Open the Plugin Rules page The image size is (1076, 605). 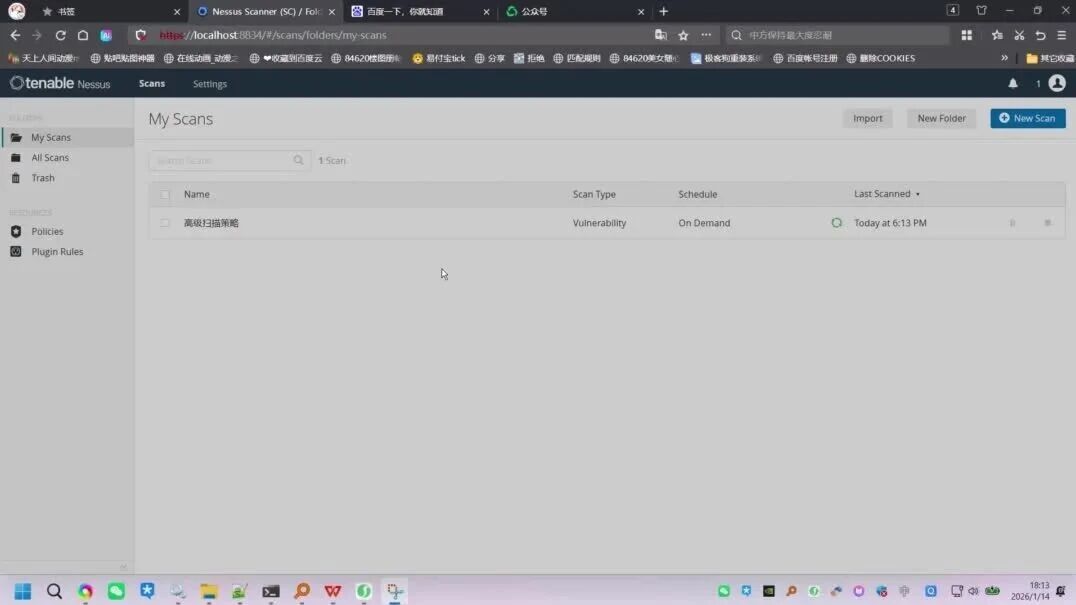point(57,252)
